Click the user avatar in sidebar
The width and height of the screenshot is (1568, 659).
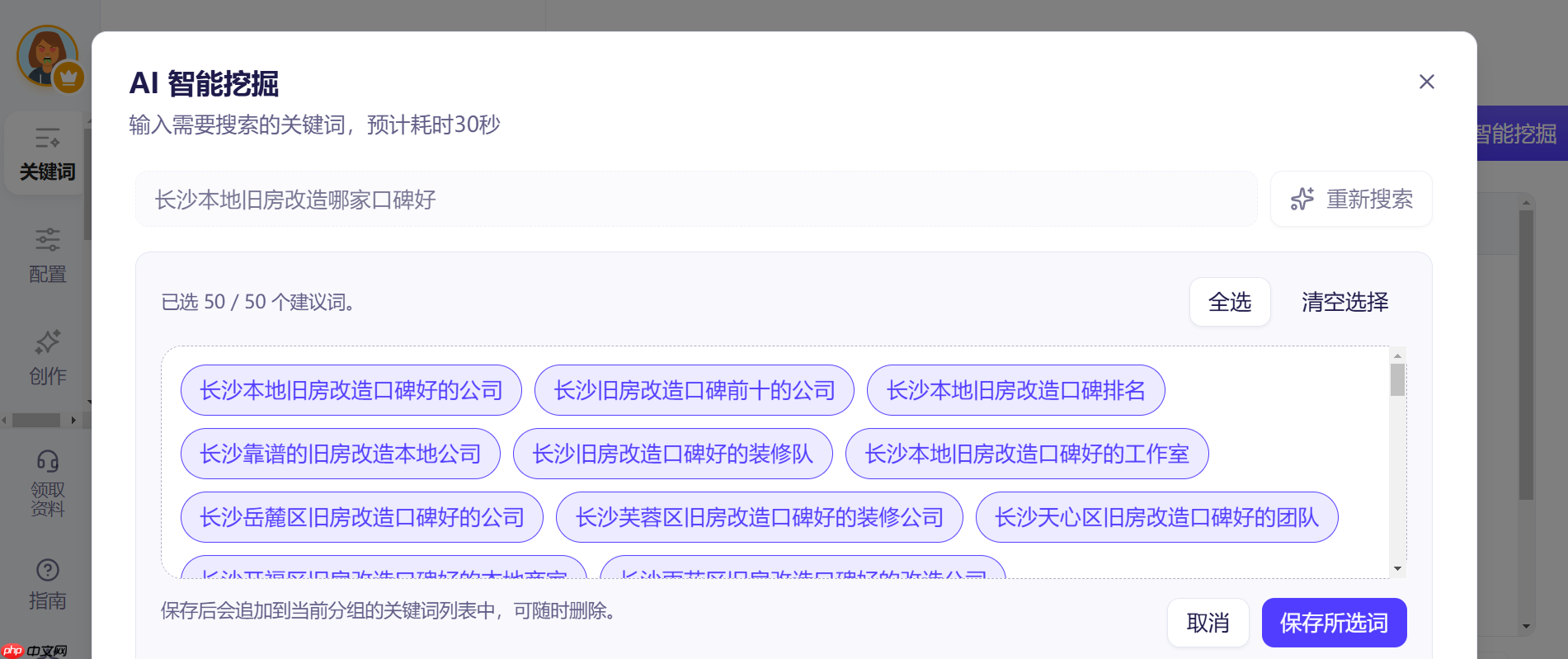47,56
